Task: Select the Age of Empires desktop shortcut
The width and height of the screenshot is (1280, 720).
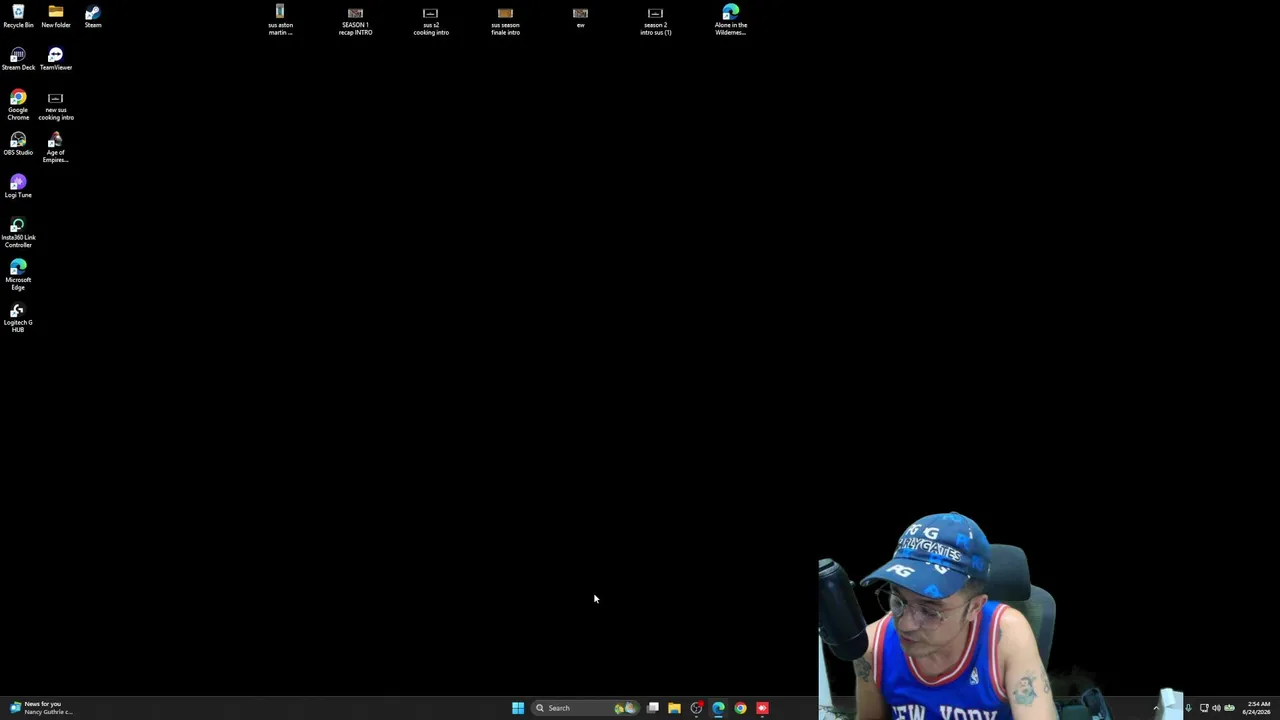Action: point(56,148)
